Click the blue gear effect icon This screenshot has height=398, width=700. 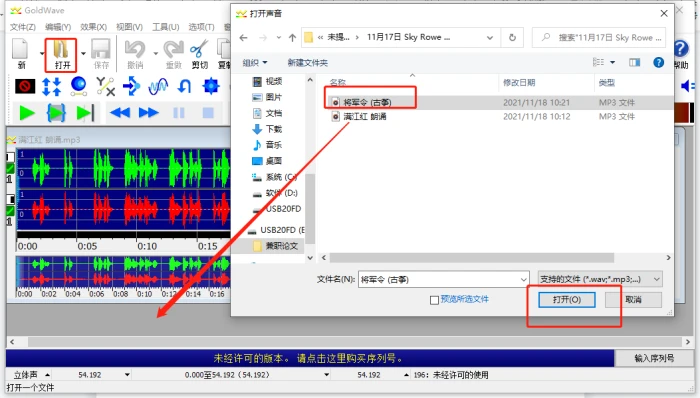coord(211,86)
